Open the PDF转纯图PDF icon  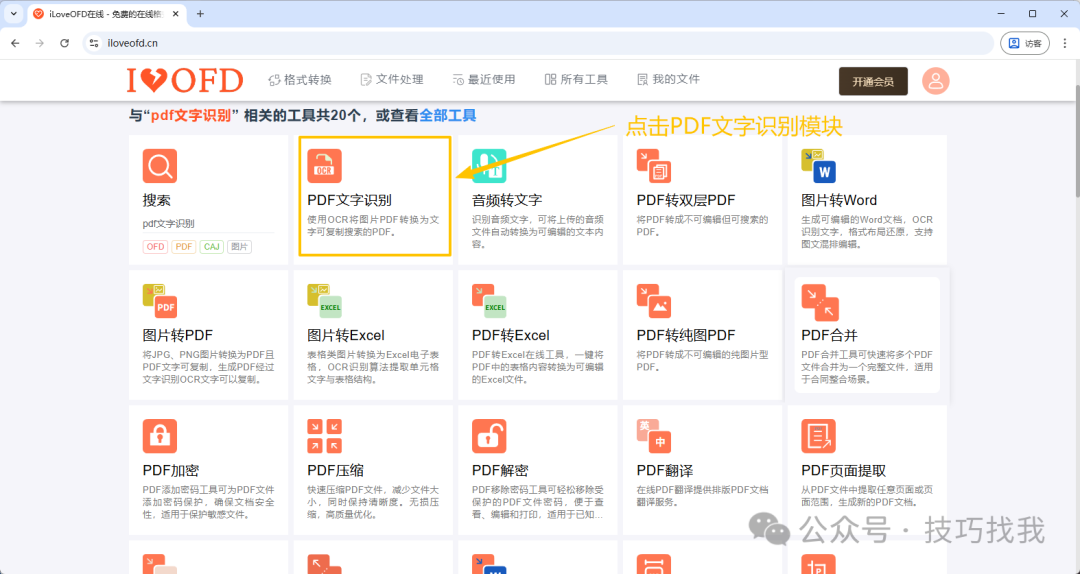pyautogui.click(x=654, y=301)
